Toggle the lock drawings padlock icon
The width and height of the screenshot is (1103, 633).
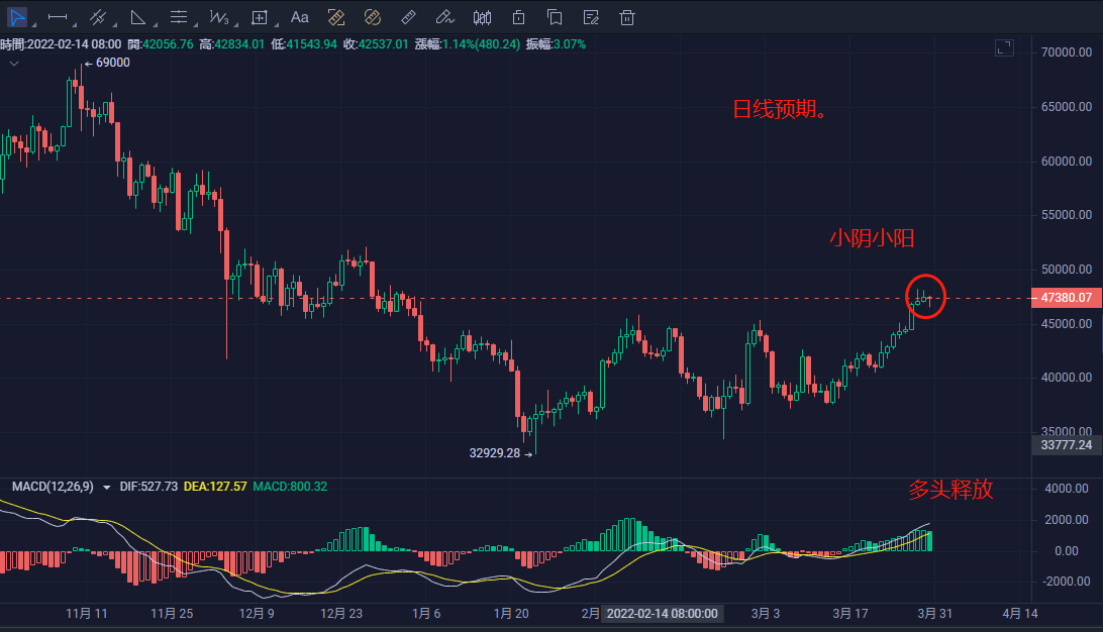coord(518,17)
